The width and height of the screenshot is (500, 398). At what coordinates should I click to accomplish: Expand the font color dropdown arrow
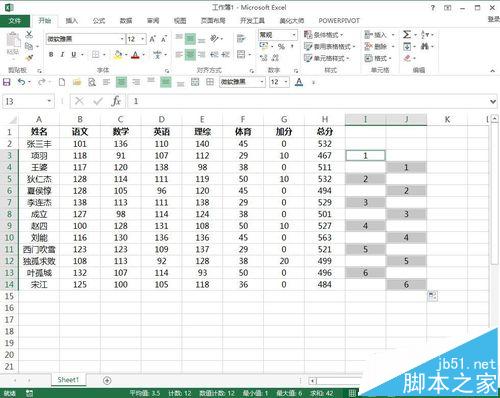coord(144,54)
